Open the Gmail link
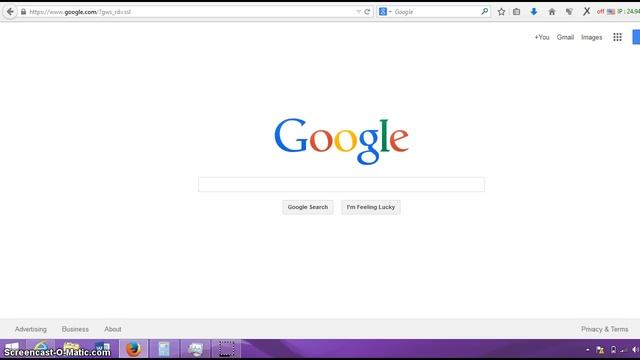The height and width of the screenshot is (360, 640). tap(565, 37)
